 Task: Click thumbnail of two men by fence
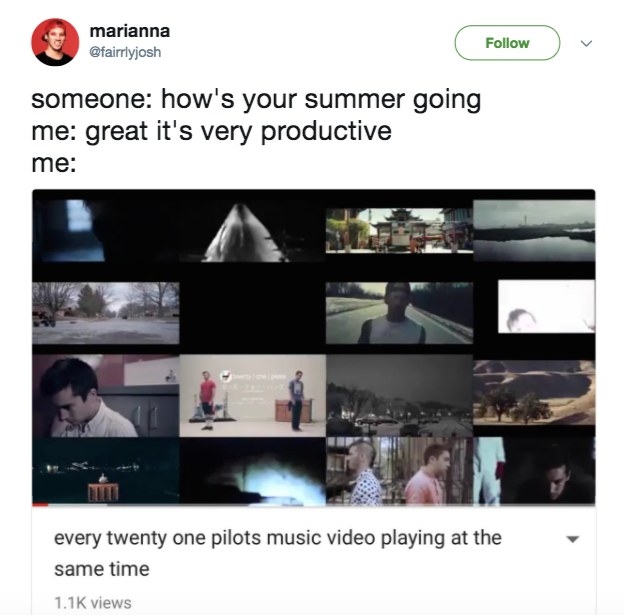pos(399,471)
